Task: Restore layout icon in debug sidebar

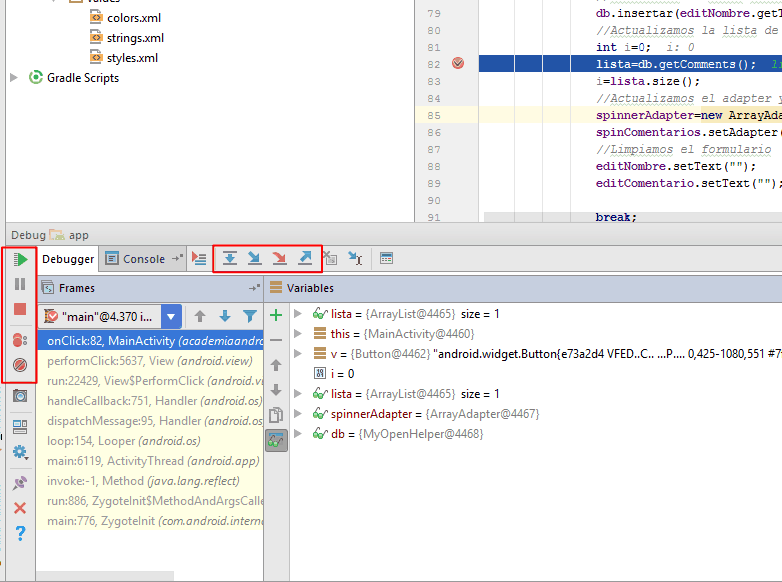Action: pos(20,427)
